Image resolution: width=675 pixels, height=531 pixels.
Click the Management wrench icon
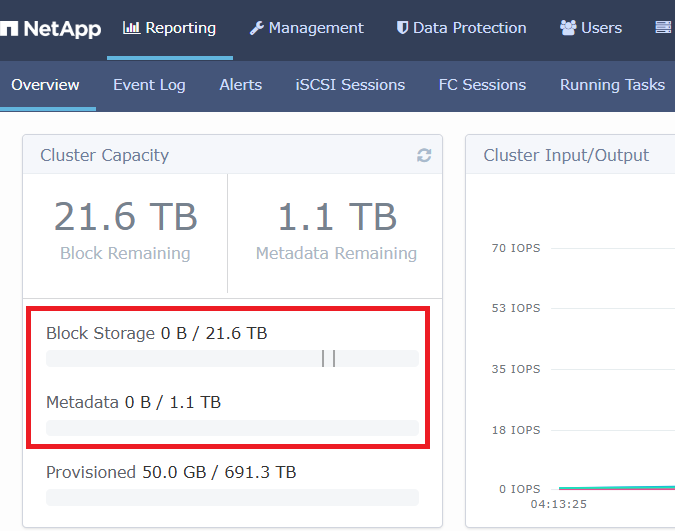click(x=256, y=28)
